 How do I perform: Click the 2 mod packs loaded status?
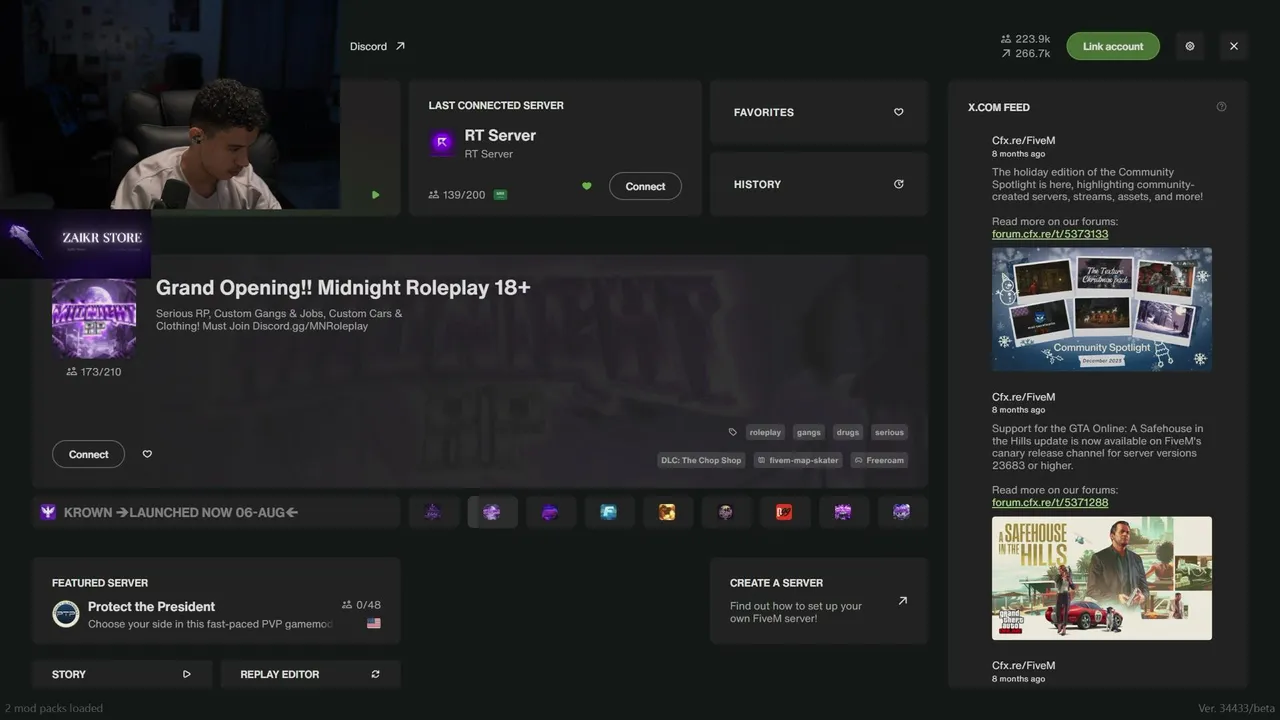pyautogui.click(x=54, y=708)
